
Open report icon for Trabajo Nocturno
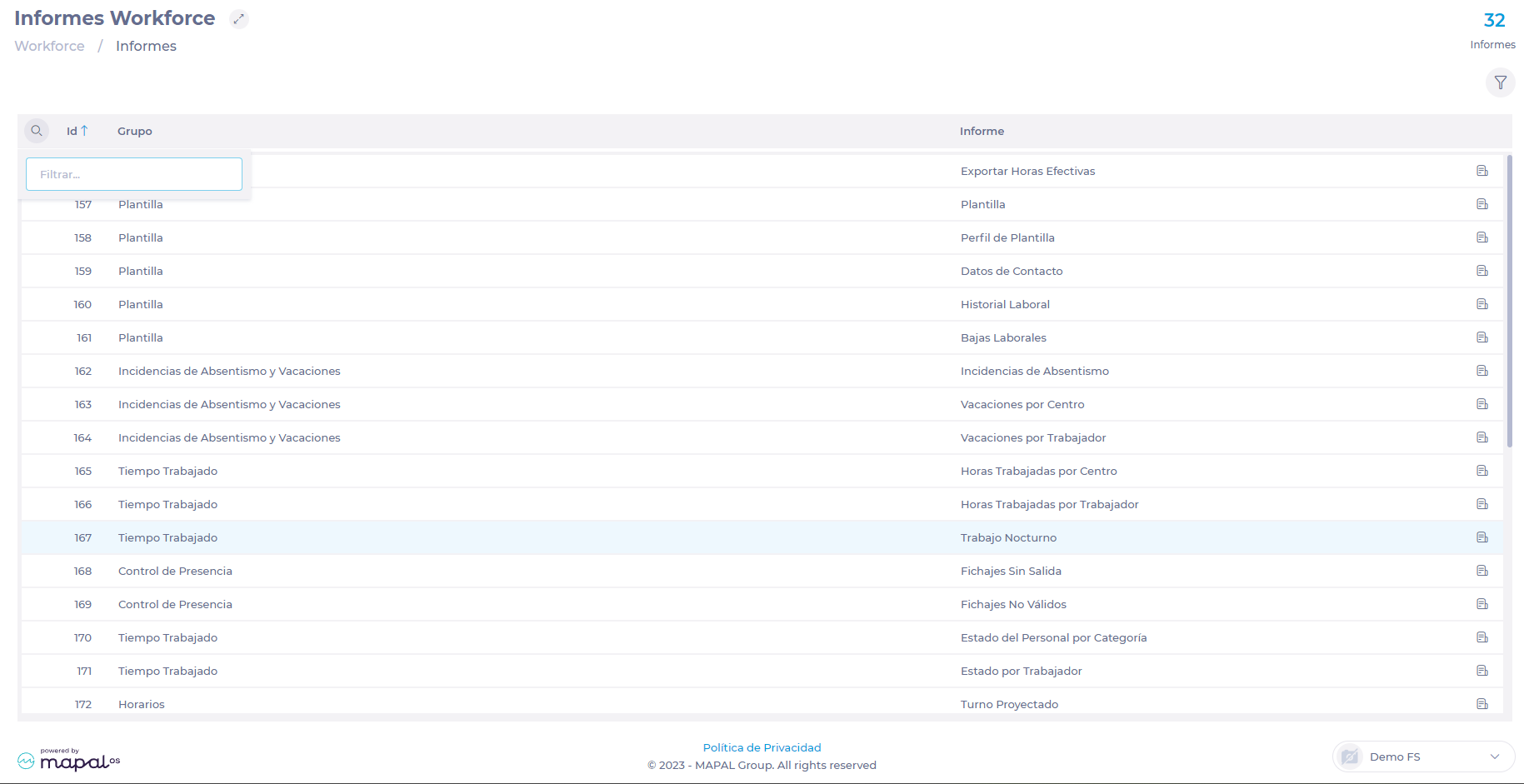(1482, 537)
